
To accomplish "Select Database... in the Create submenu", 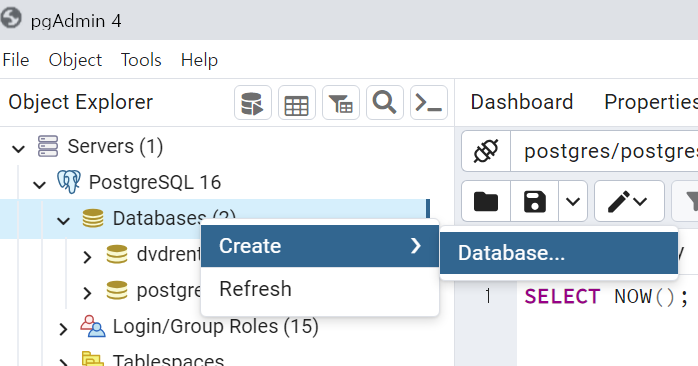I will 559,253.
